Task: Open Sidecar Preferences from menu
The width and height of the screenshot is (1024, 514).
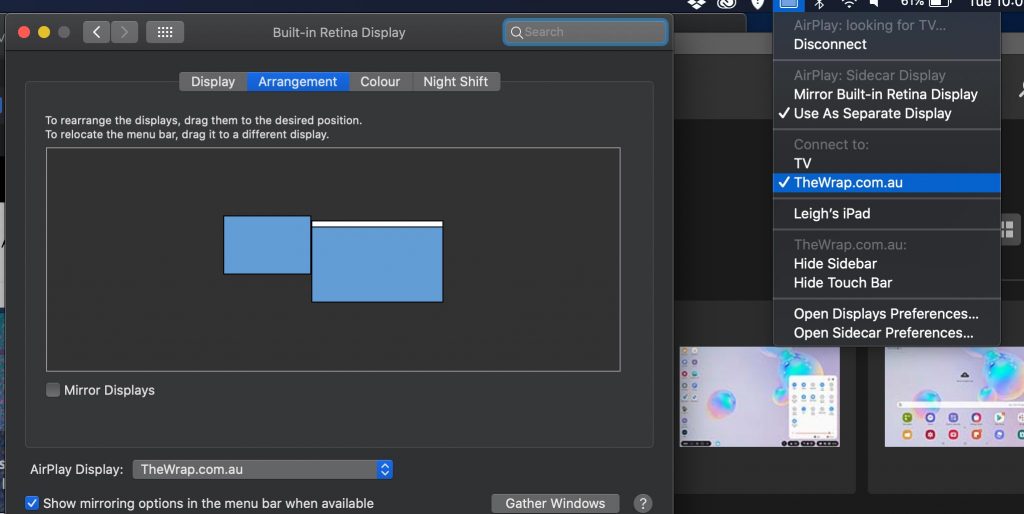Action: (x=884, y=332)
